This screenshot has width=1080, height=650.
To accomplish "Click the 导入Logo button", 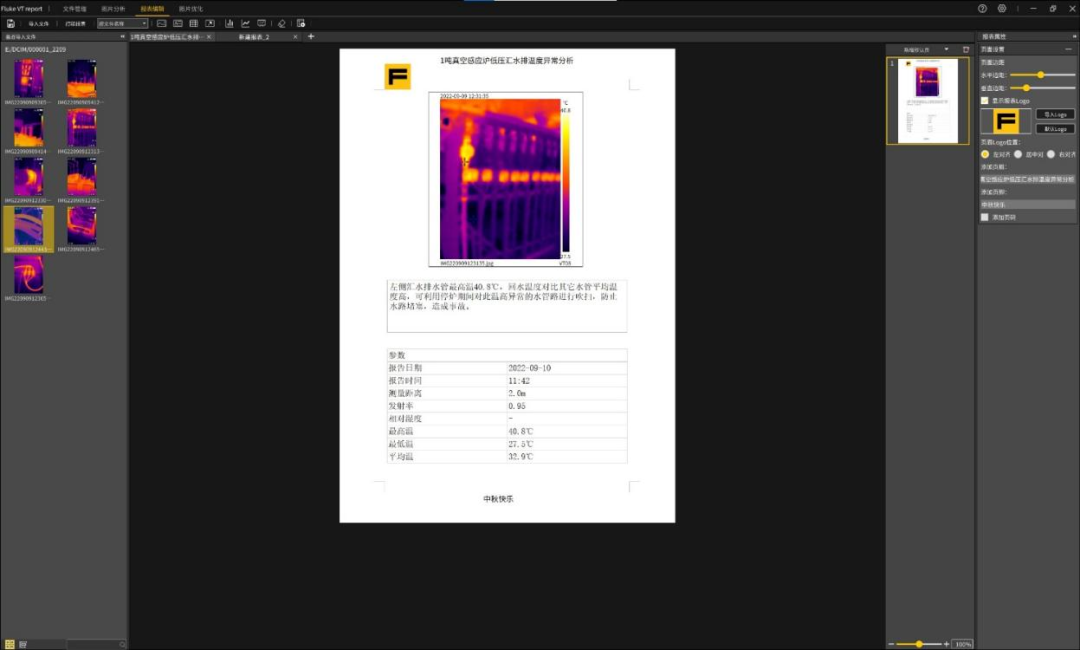I will tap(1054, 115).
